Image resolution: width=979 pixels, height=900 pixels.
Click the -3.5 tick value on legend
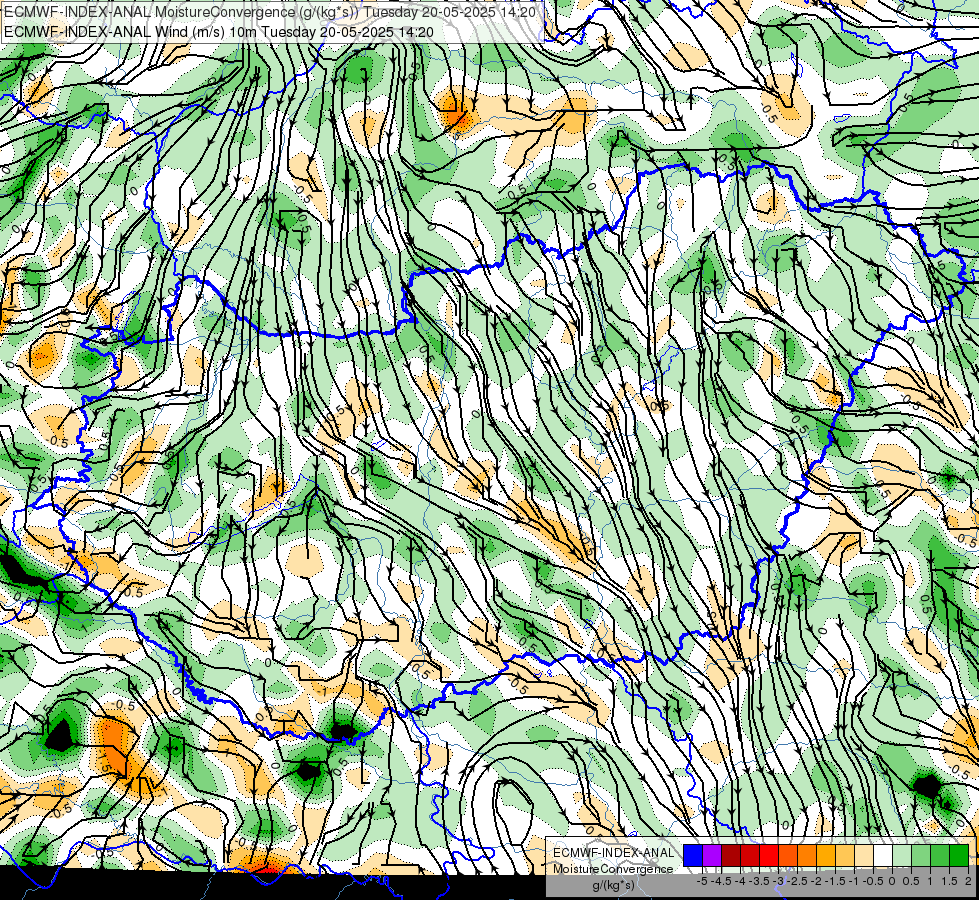[760, 881]
